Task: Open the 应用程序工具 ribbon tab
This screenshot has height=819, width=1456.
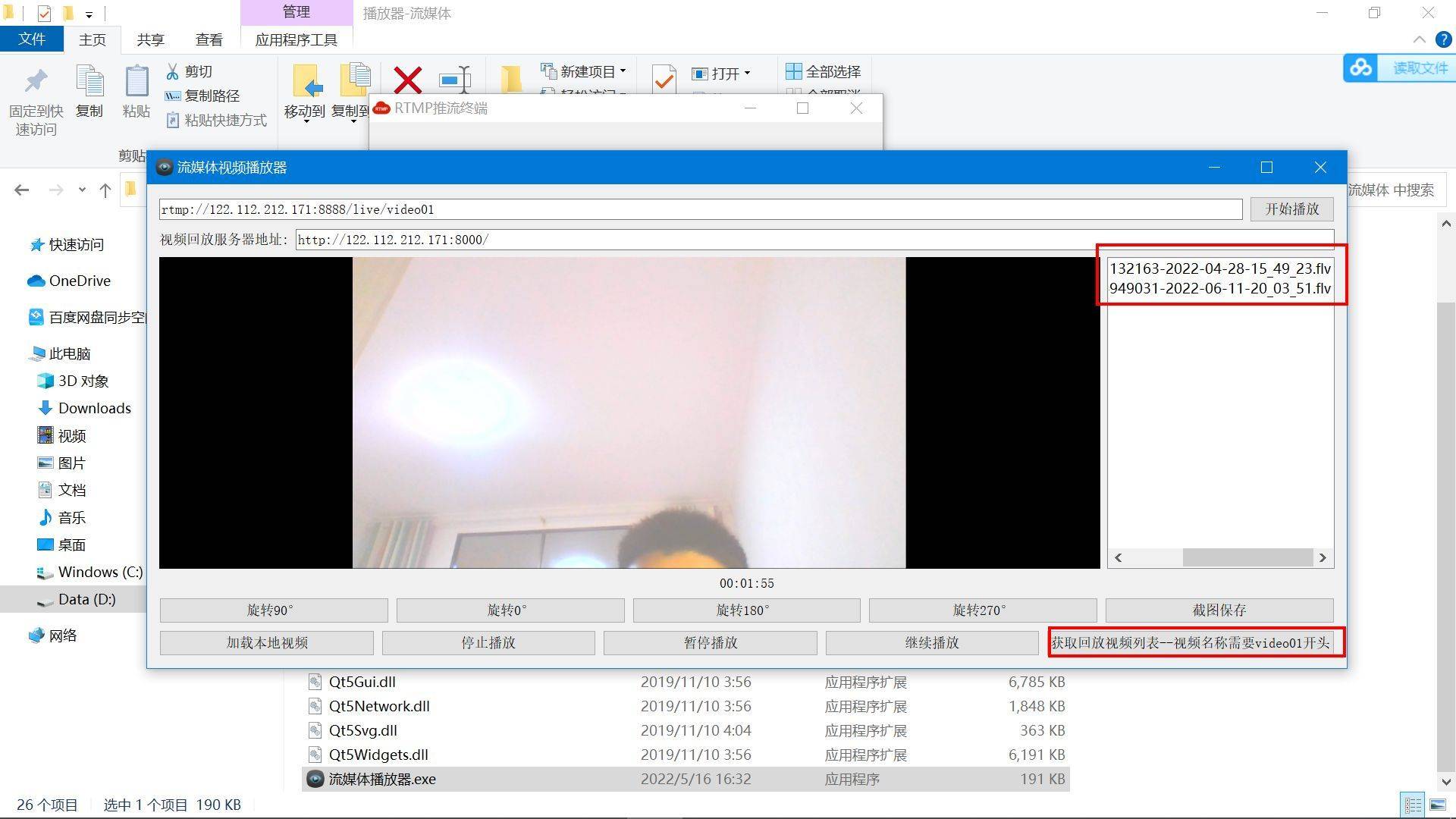Action: point(297,39)
